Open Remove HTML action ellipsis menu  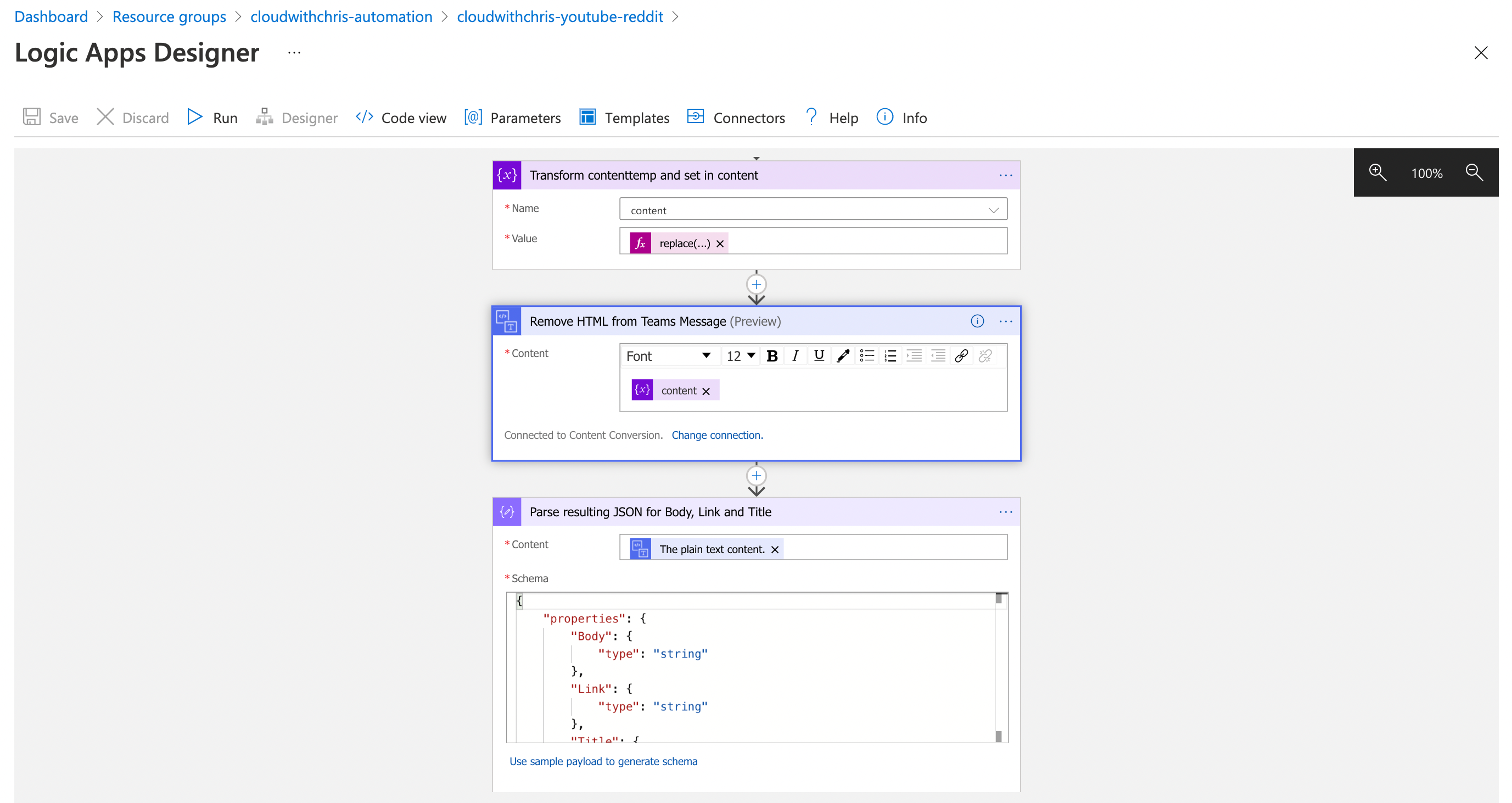(x=1005, y=321)
